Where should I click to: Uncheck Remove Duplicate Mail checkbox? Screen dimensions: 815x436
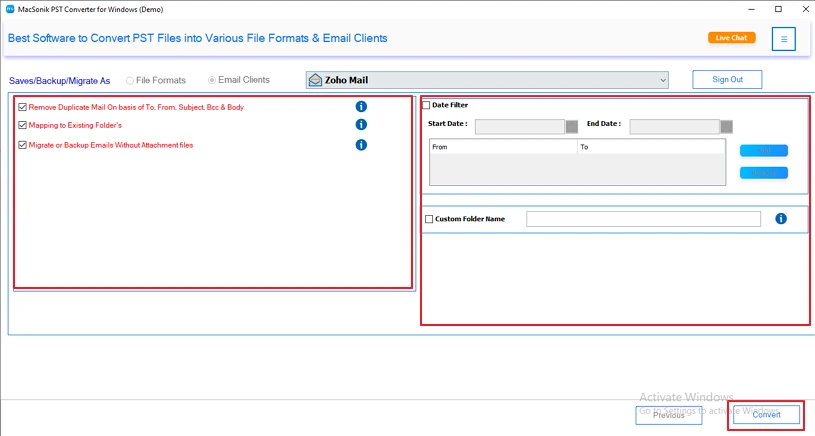pos(22,107)
